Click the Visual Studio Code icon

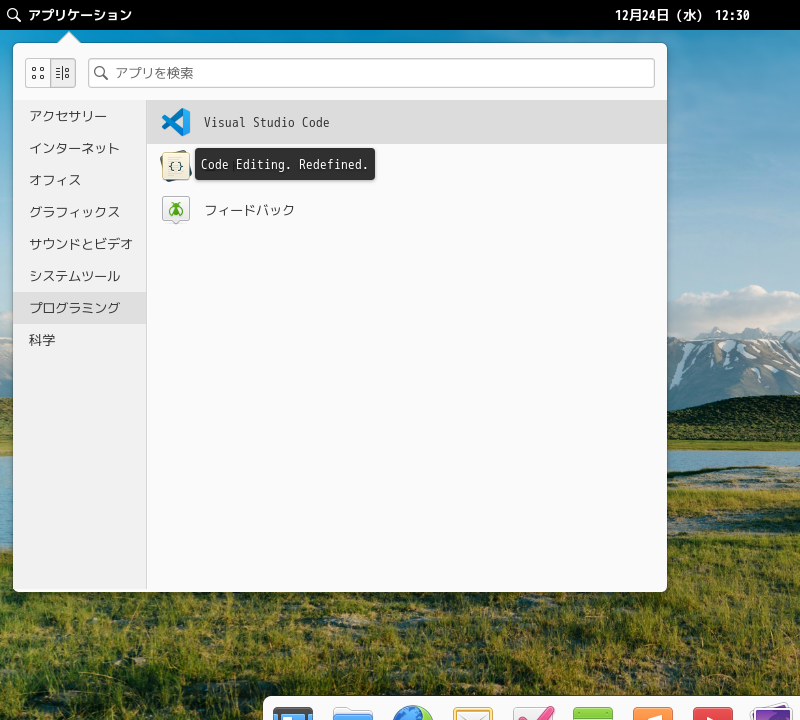176,122
